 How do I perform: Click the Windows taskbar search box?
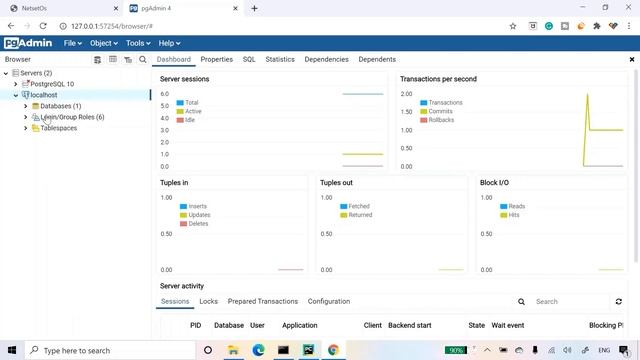click(110, 350)
